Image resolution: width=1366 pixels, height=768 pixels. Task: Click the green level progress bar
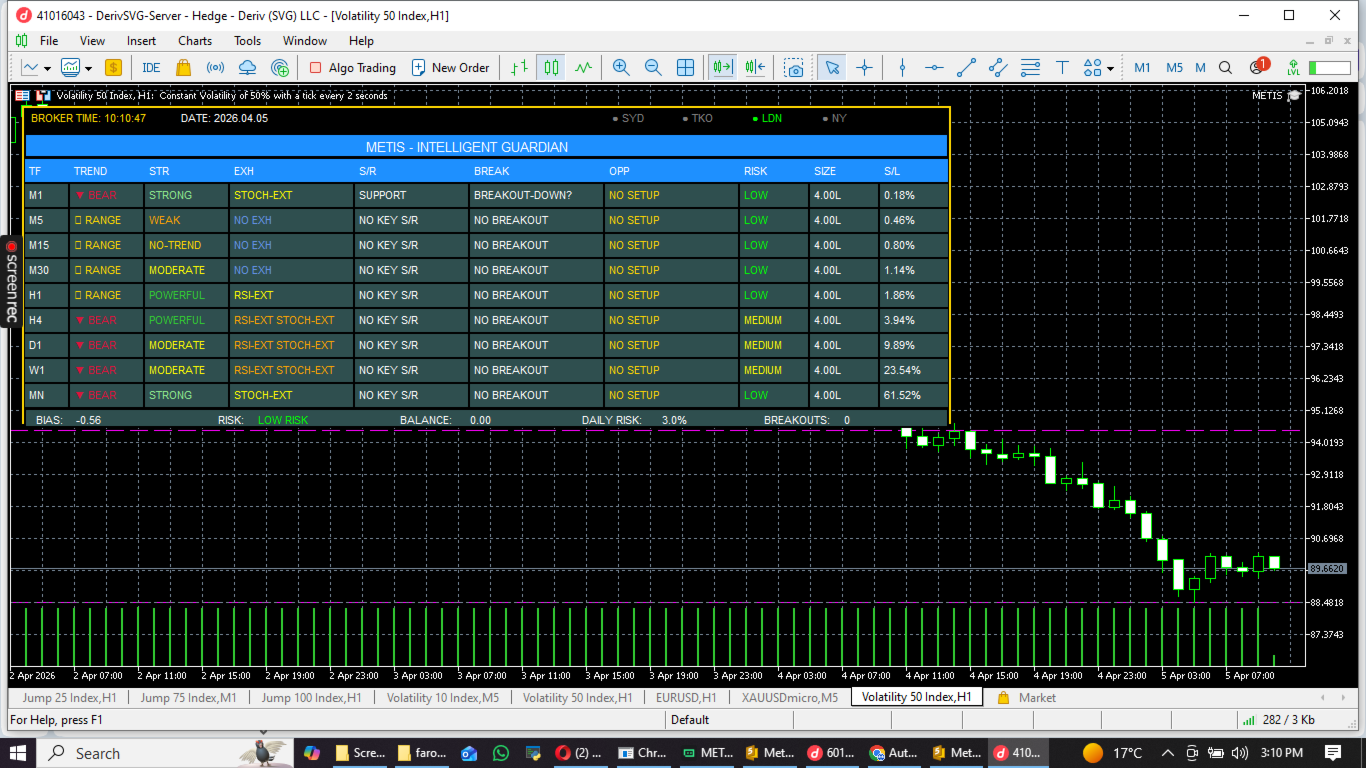point(1329,68)
